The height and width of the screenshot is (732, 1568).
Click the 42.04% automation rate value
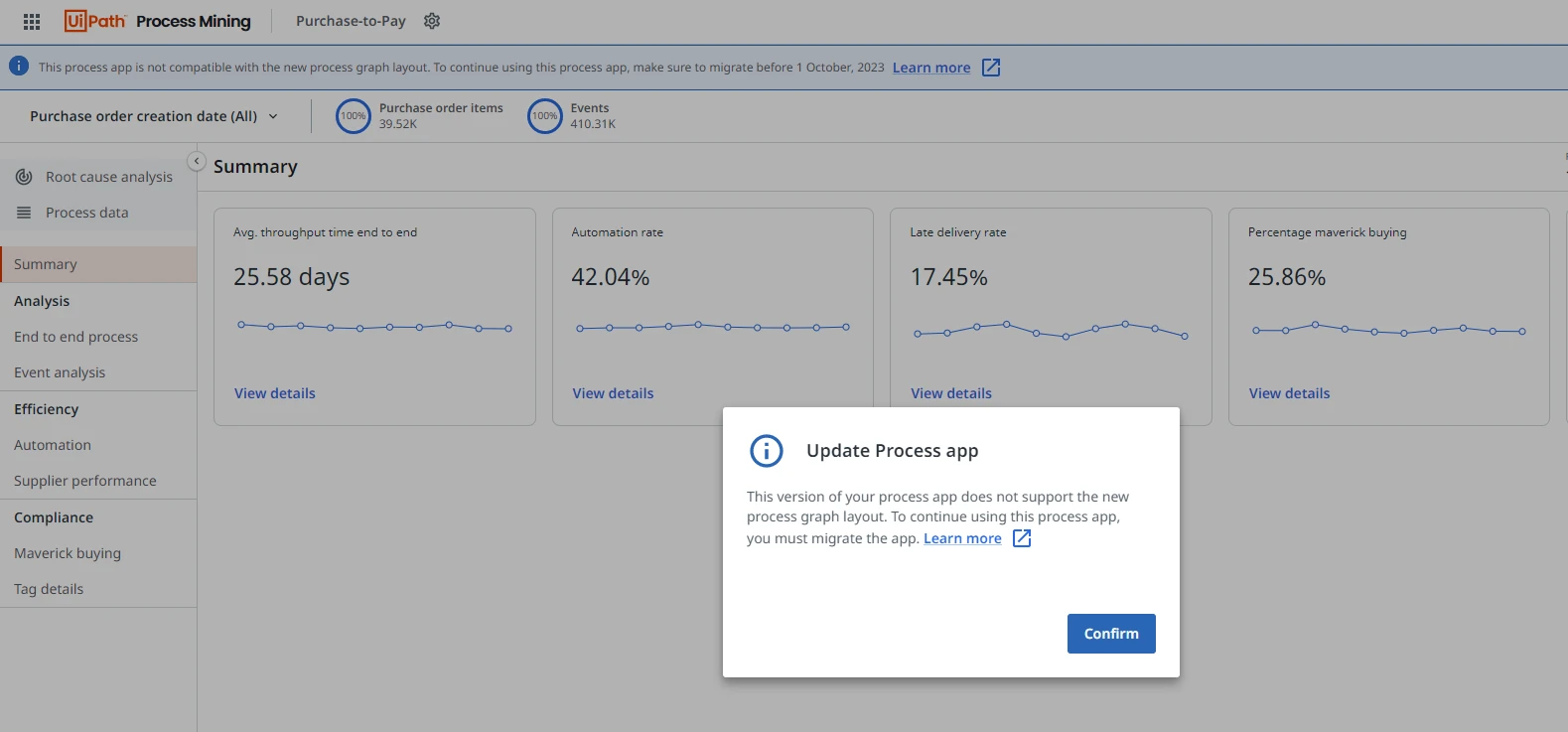point(611,277)
